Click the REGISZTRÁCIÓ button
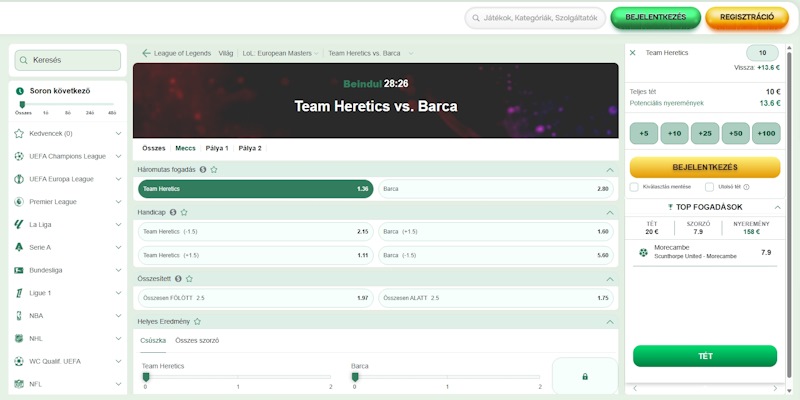Screen dimensions: 800x400 point(747,17)
